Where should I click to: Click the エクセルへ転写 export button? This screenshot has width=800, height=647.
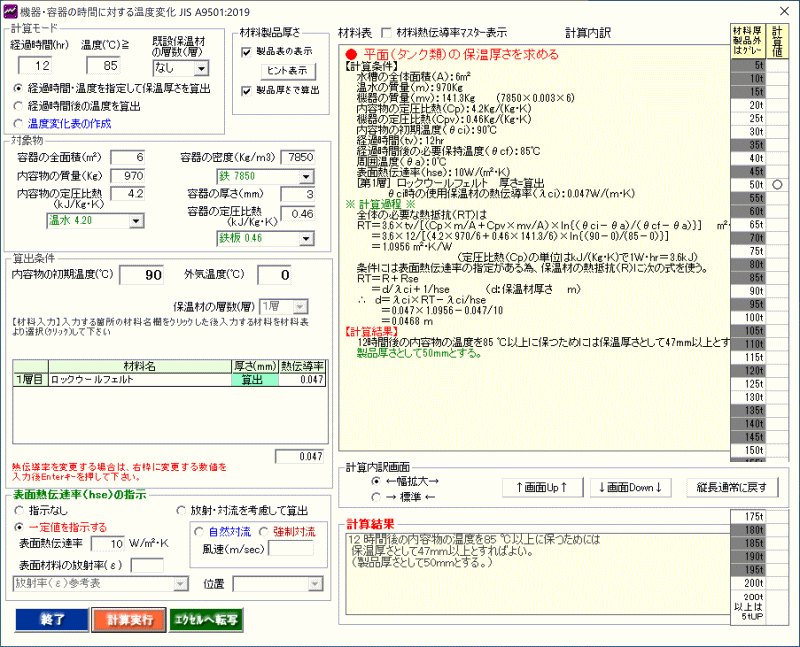click(205, 619)
